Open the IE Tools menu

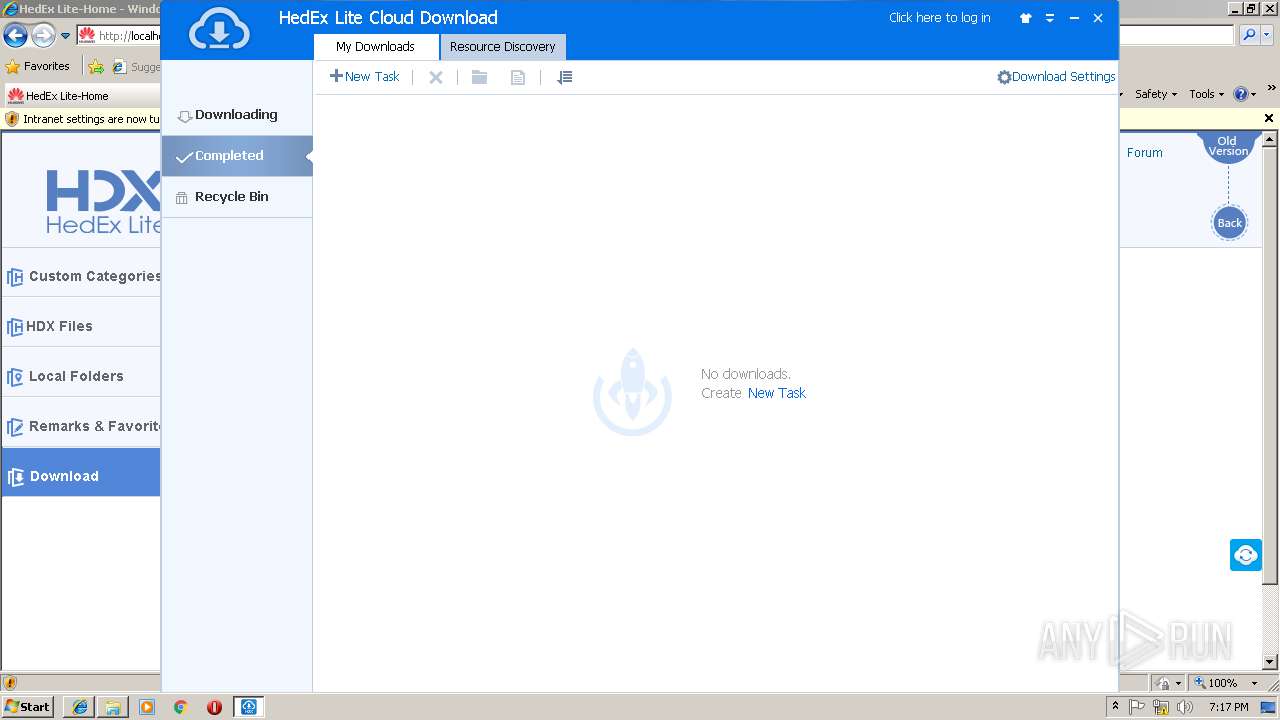1207,94
